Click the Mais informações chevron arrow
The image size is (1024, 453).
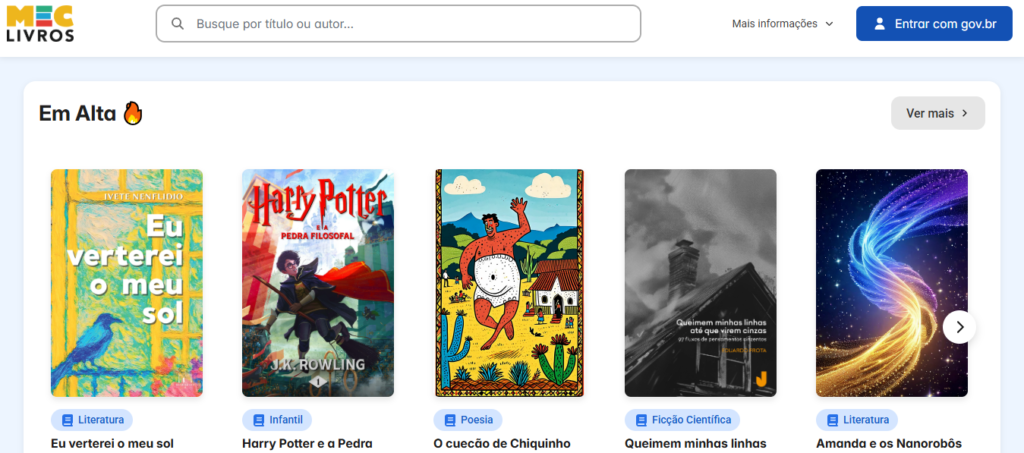tap(829, 24)
